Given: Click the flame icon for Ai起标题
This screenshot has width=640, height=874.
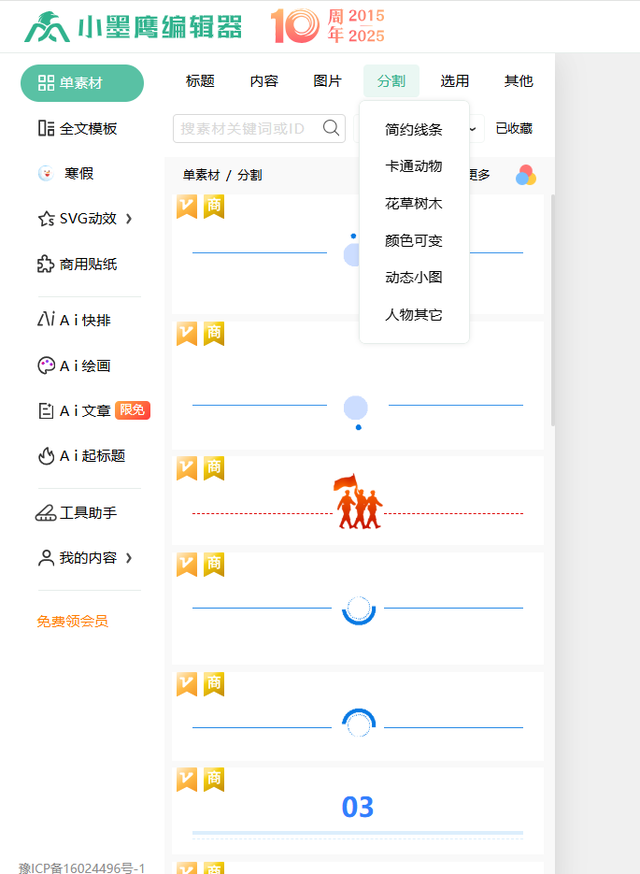Looking at the screenshot, I should pos(46,456).
